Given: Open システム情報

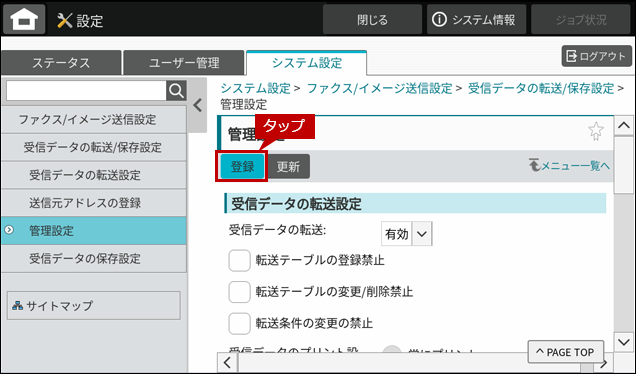Looking at the screenshot, I should [476, 19].
